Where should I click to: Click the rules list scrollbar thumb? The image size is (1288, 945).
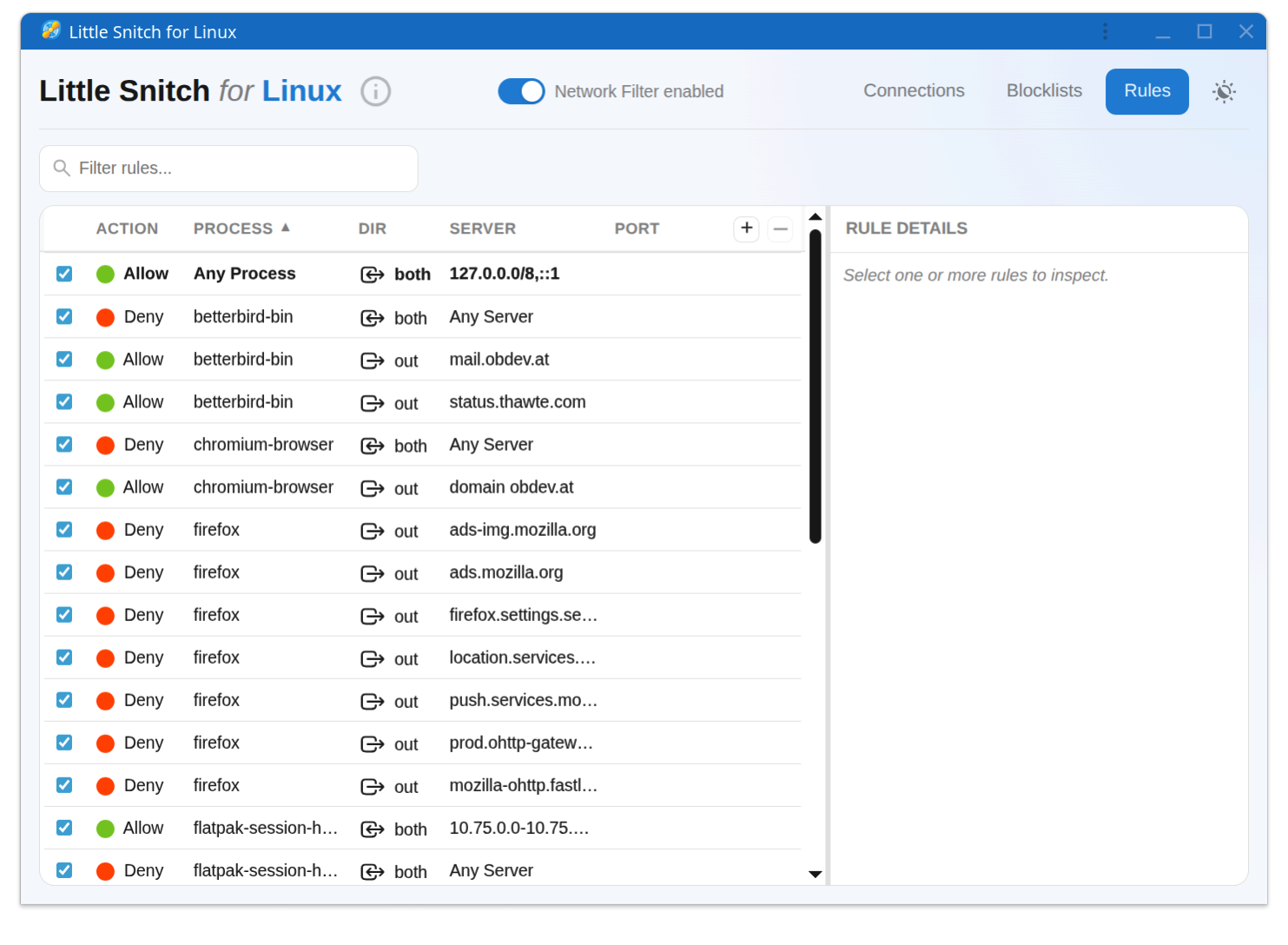pos(815,387)
